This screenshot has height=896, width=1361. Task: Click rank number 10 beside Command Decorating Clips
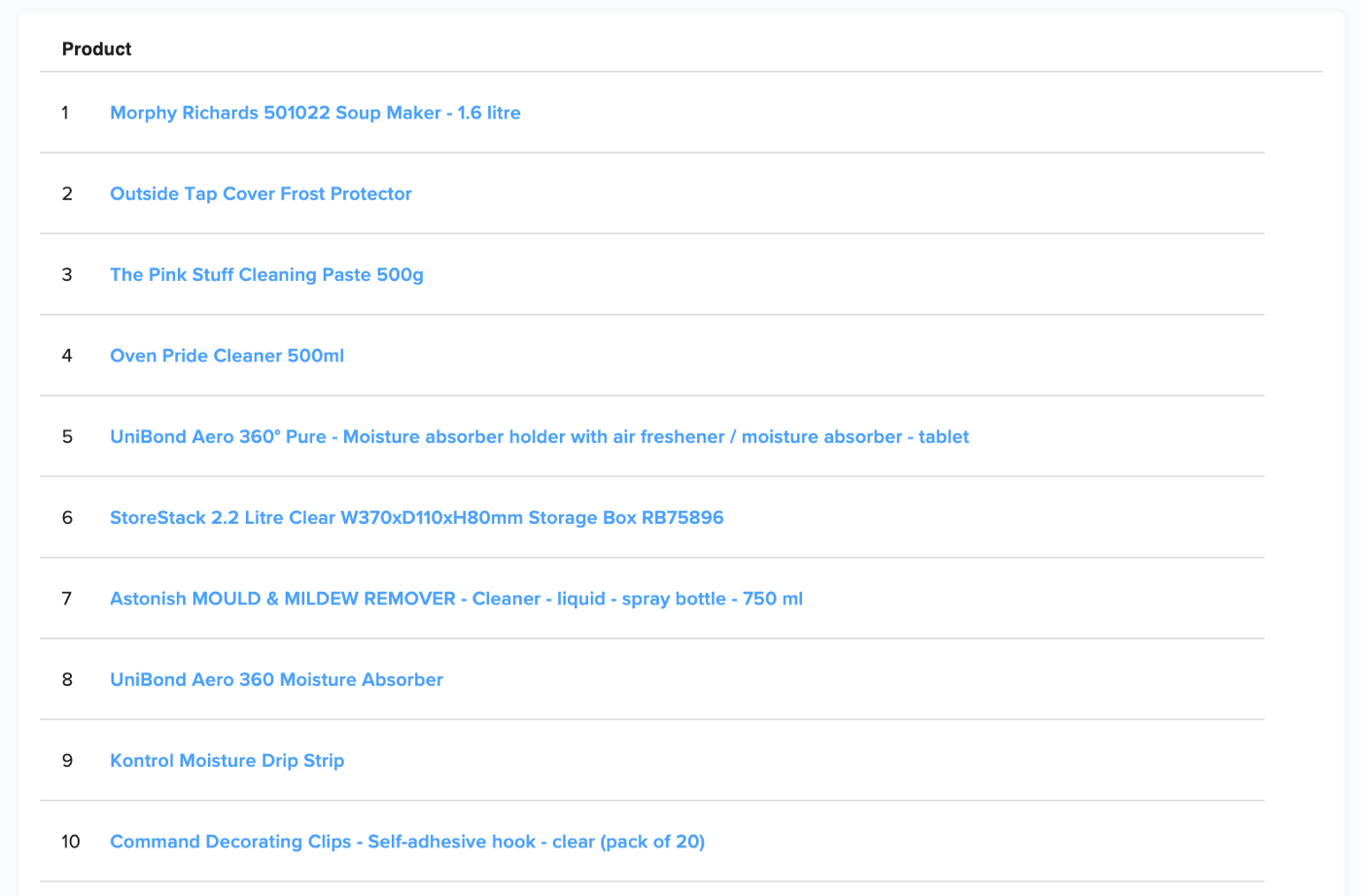point(71,842)
